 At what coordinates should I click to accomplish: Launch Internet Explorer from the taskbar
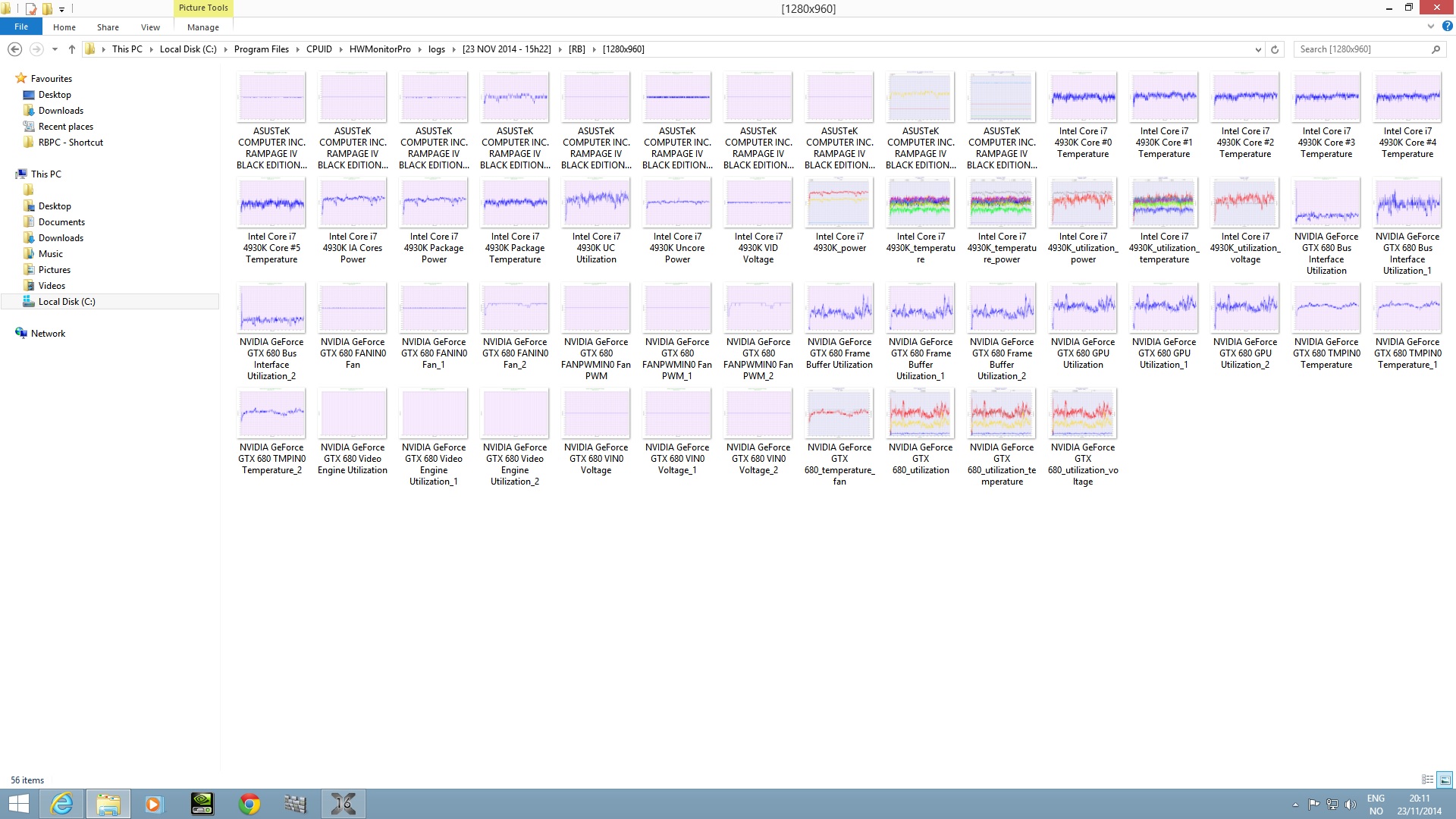coord(61,804)
